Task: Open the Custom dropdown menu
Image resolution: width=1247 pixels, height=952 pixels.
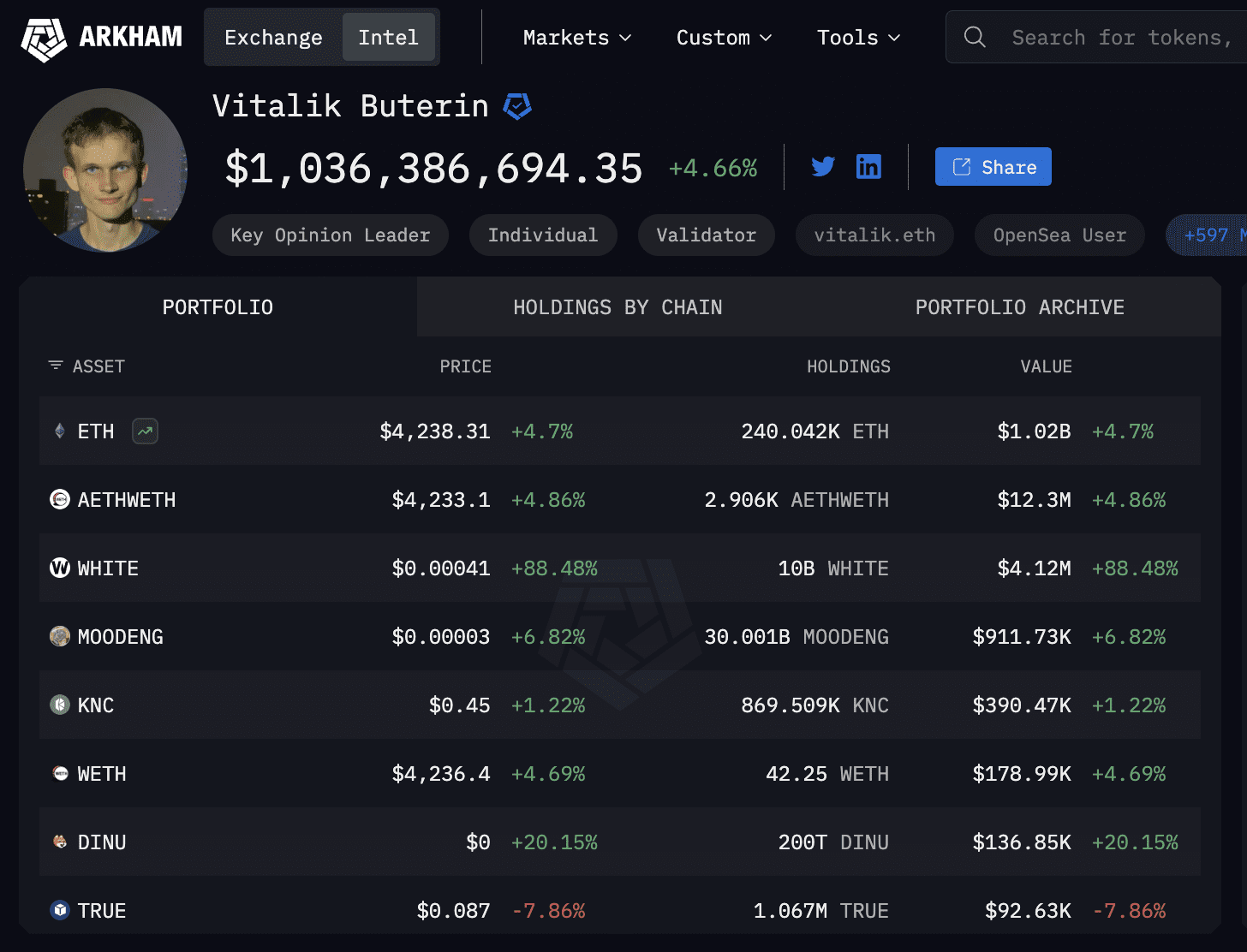Action: 724,38
